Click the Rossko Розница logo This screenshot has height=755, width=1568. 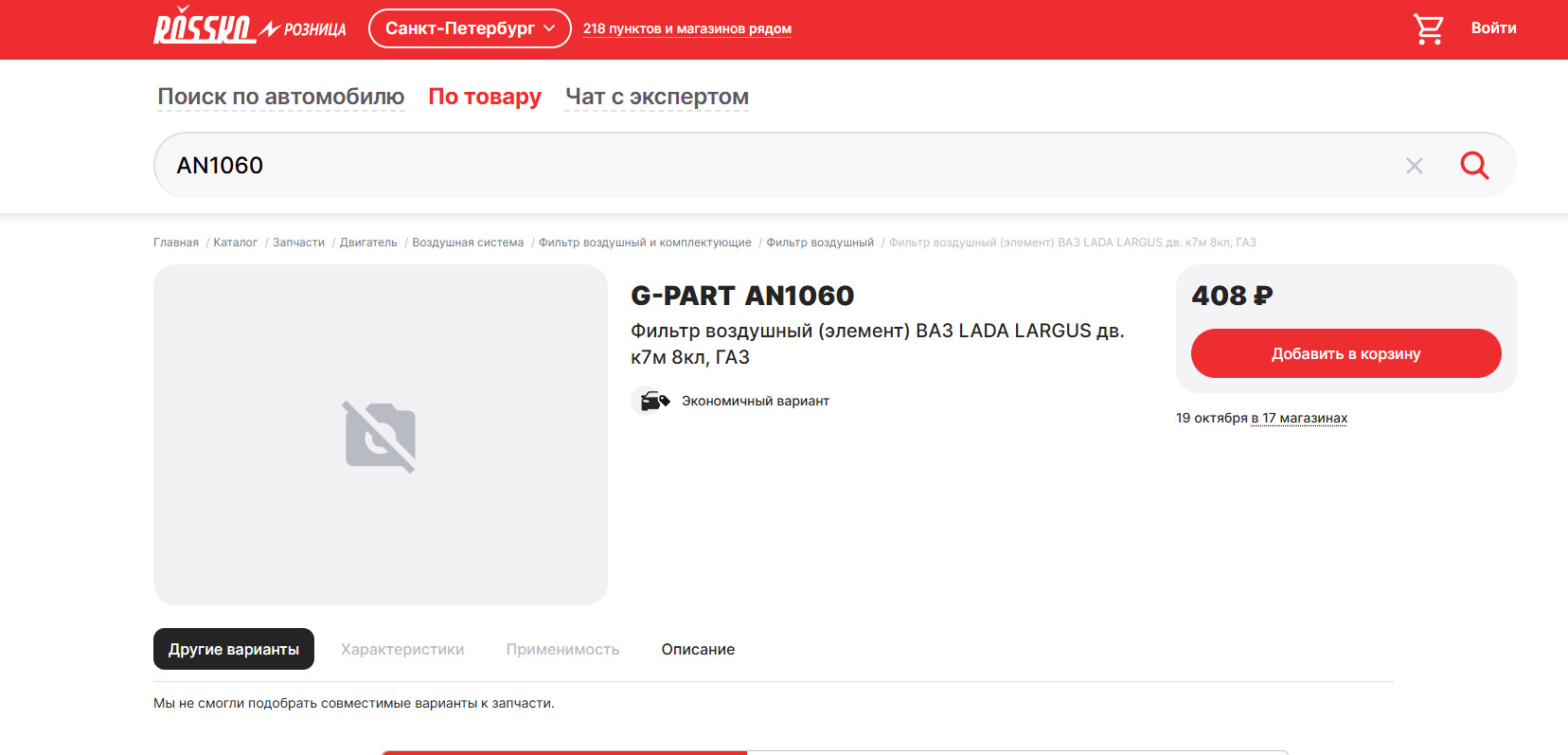[250, 27]
